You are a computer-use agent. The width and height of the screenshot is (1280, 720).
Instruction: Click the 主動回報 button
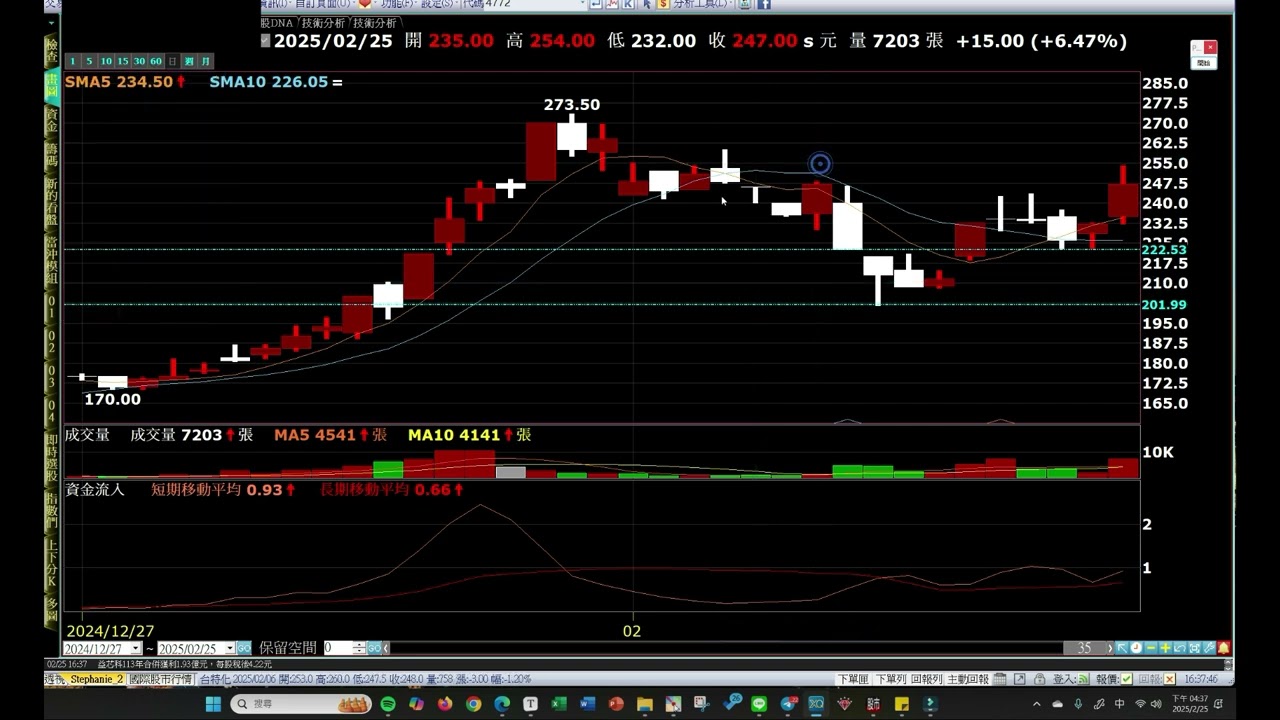click(967, 679)
